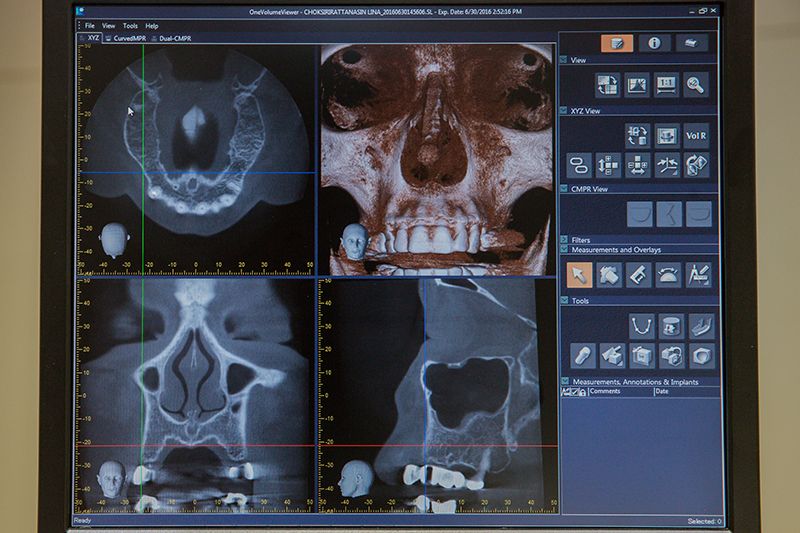
Task: Click the rotate layout icon under View
Action: [x=607, y=85]
